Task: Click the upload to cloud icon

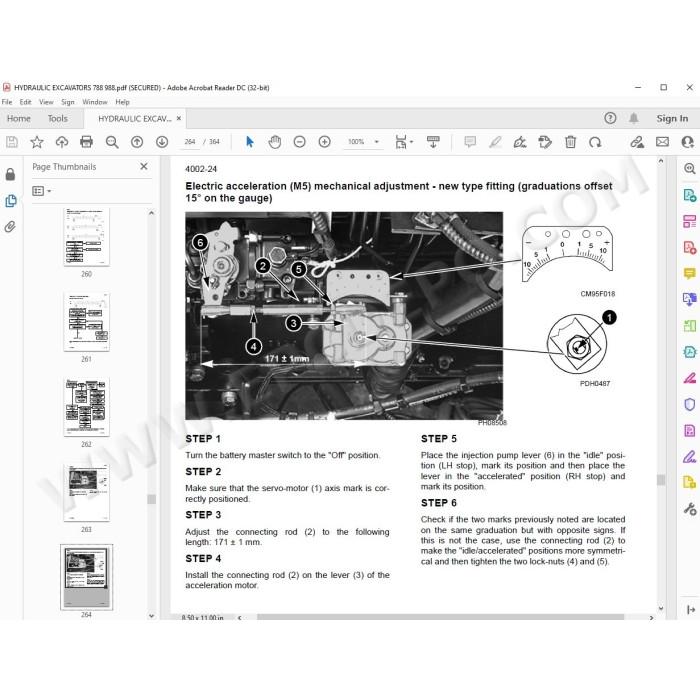Action: (x=62, y=142)
